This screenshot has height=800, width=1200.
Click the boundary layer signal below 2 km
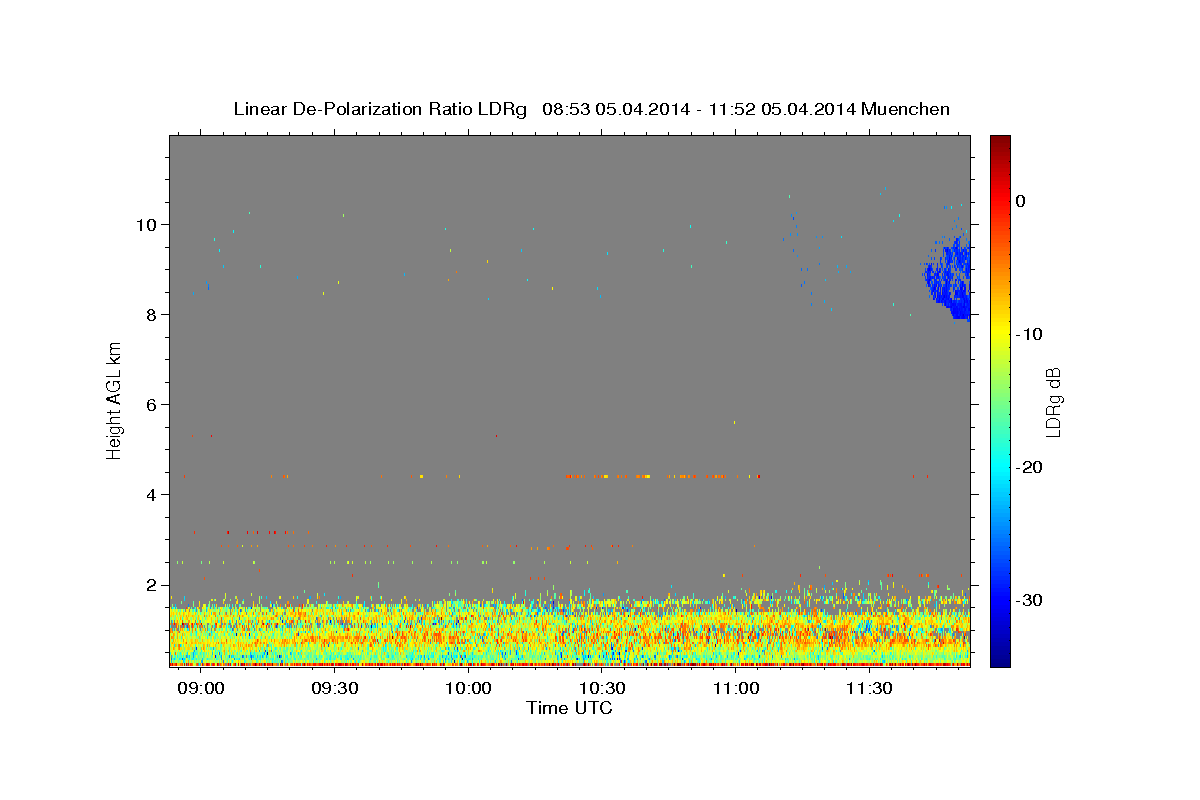[x=569, y=630]
